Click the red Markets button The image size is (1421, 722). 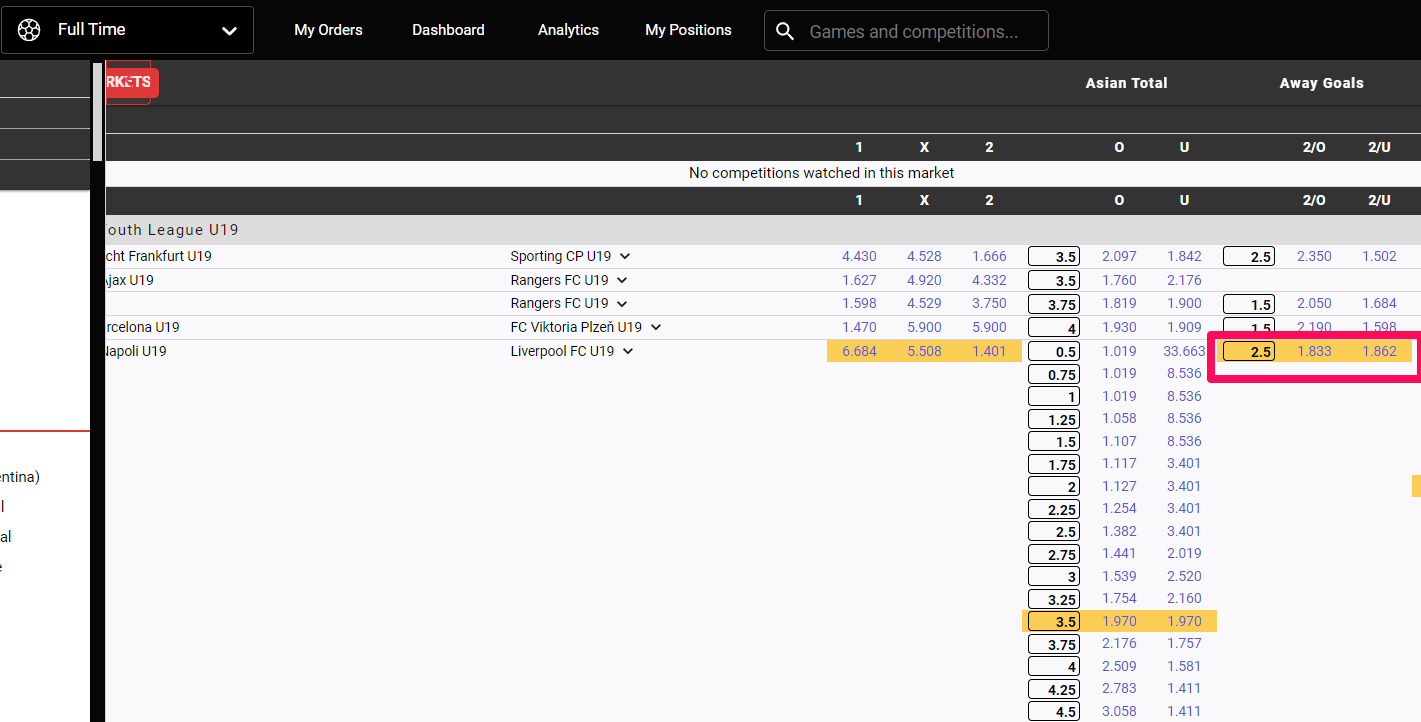click(x=128, y=82)
